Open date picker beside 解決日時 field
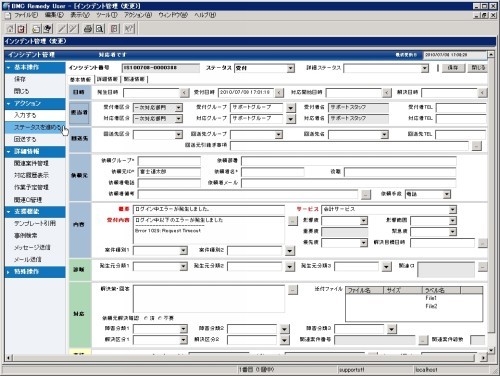The width and height of the screenshot is (500, 376). pyautogui.click(x=482, y=93)
